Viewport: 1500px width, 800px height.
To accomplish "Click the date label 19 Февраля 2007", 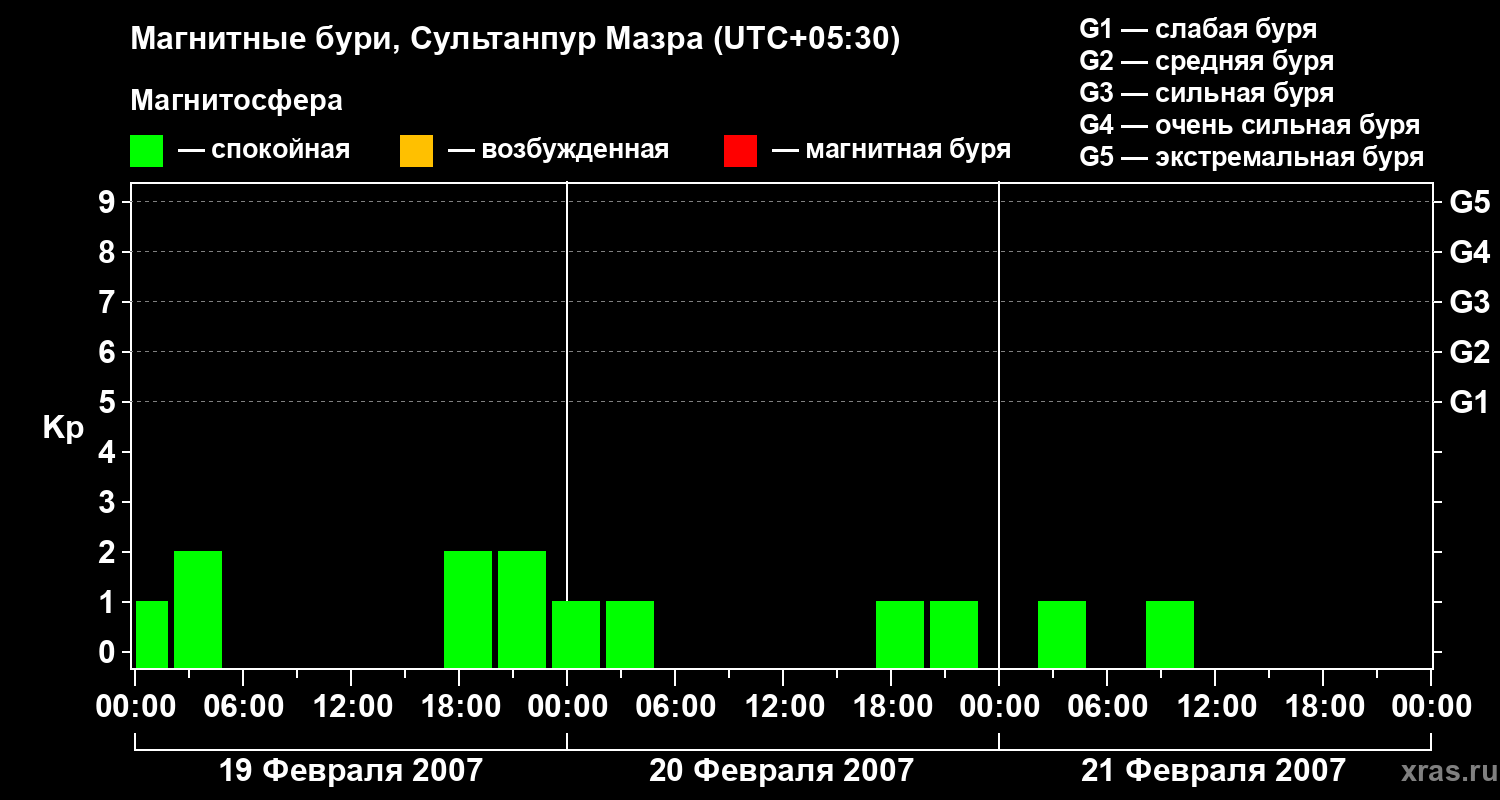I will click(350, 771).
